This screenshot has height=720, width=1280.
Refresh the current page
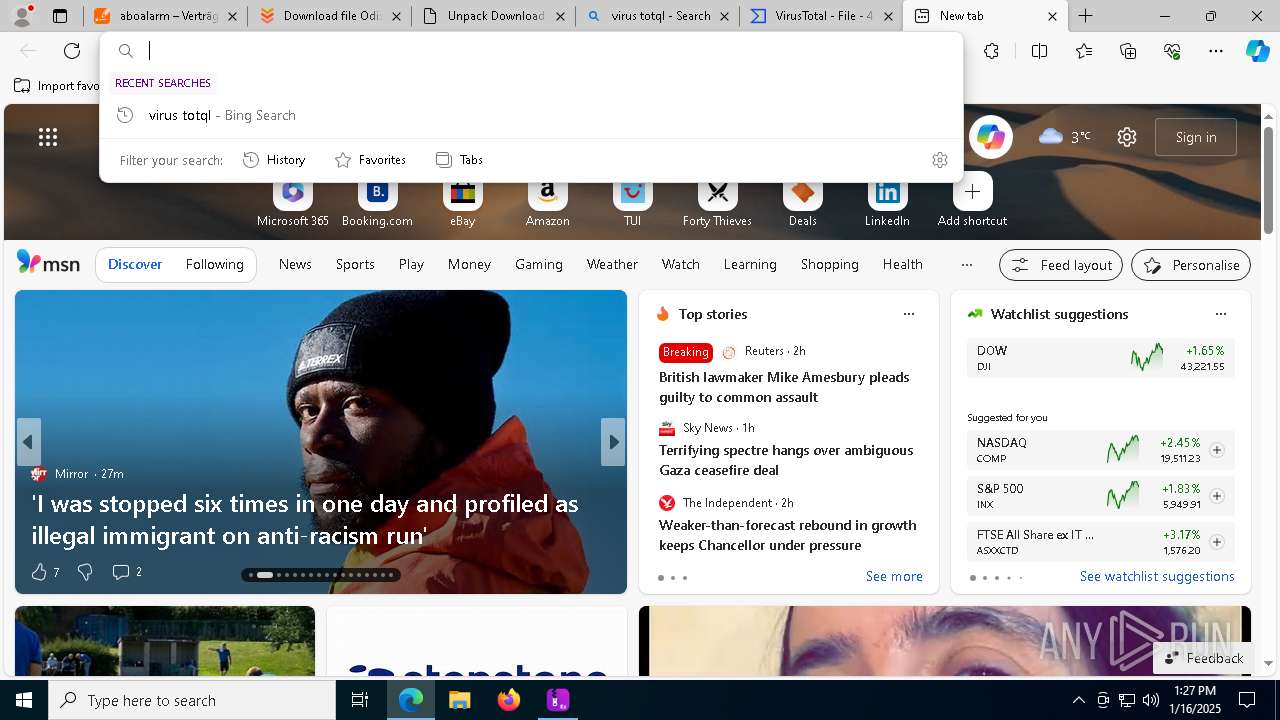(x=72, y=51)
